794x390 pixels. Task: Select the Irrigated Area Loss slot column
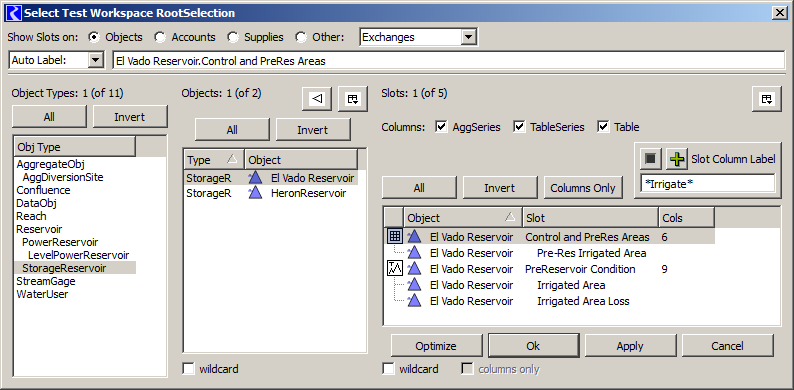[x=583, y=301]
